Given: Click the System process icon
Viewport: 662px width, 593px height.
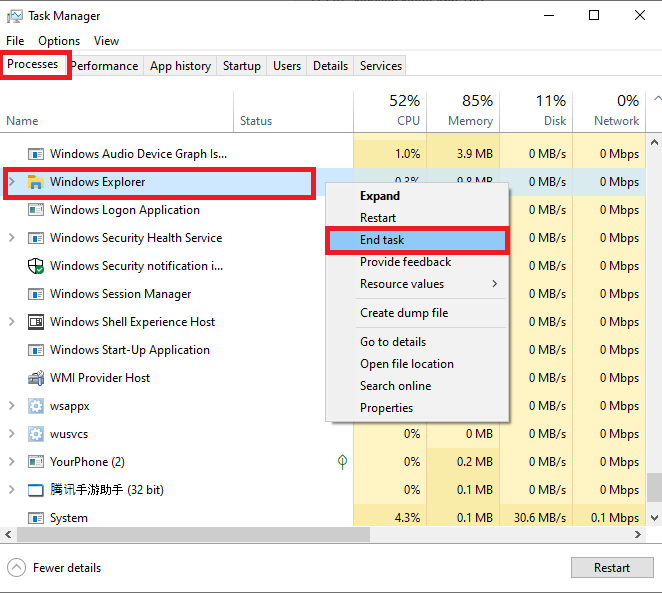Looking at the screenshot, I should coord(35,518).
